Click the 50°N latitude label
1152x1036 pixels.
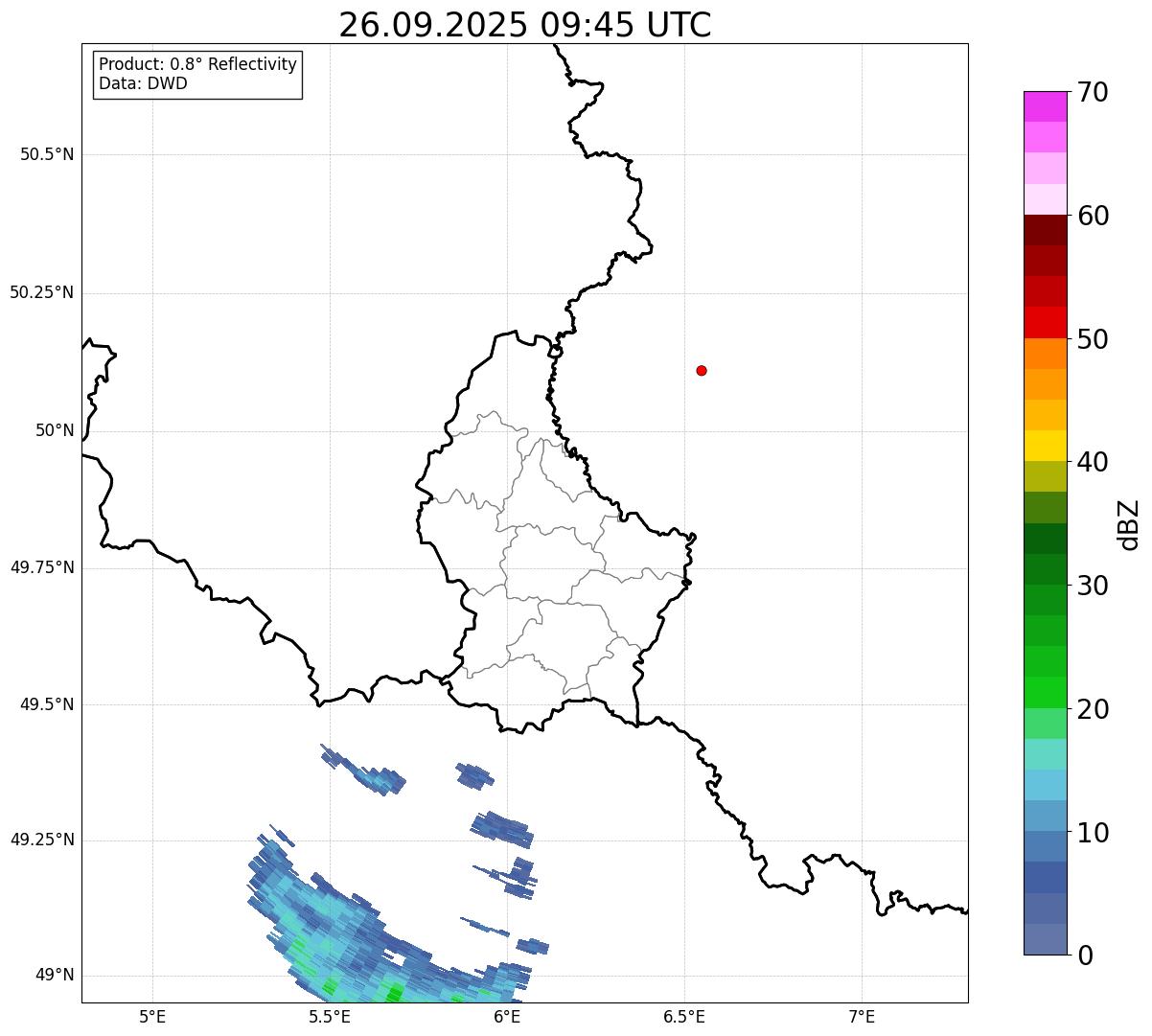click(55, 430)
